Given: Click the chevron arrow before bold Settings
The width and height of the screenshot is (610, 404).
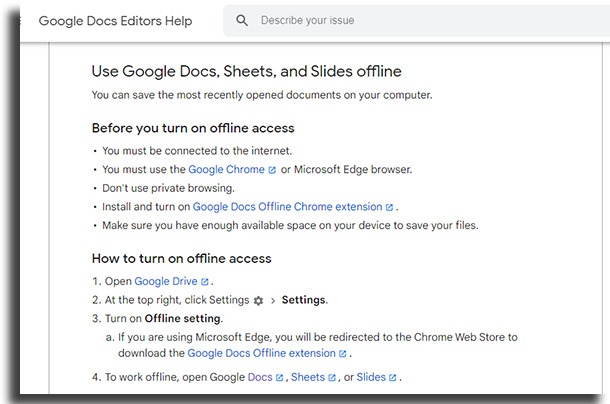Looking at the screenshot, I should click(x=273, y=300).
